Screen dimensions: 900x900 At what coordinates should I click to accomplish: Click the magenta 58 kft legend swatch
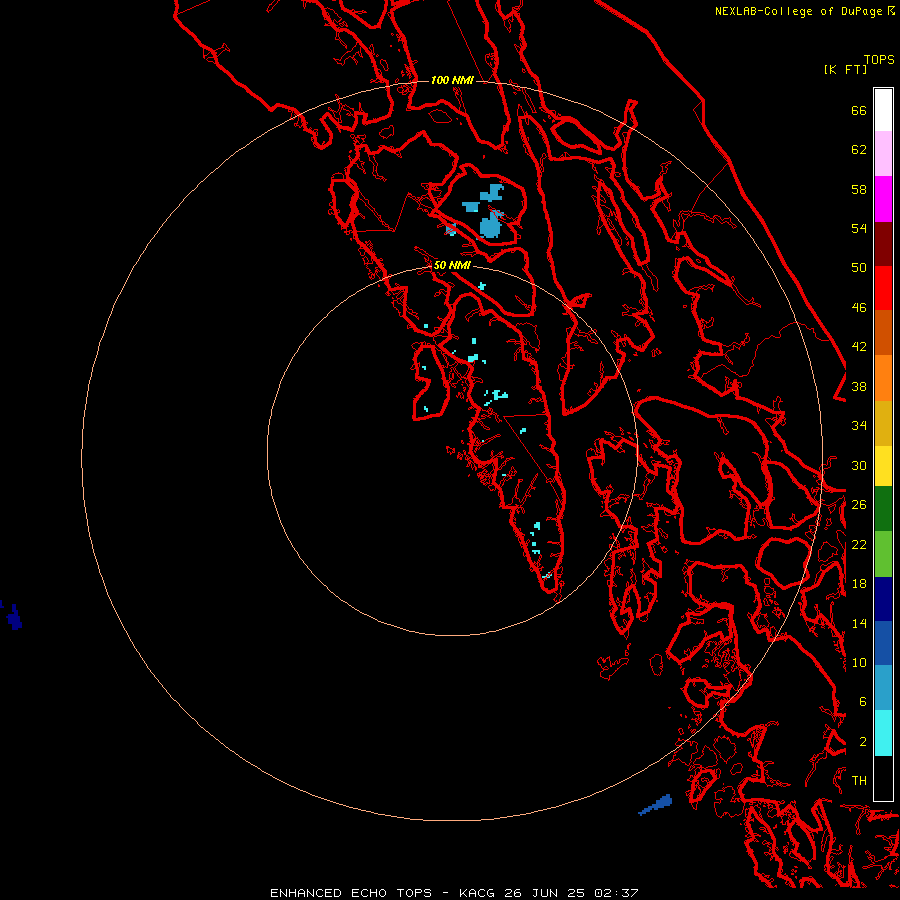point(883,199)
